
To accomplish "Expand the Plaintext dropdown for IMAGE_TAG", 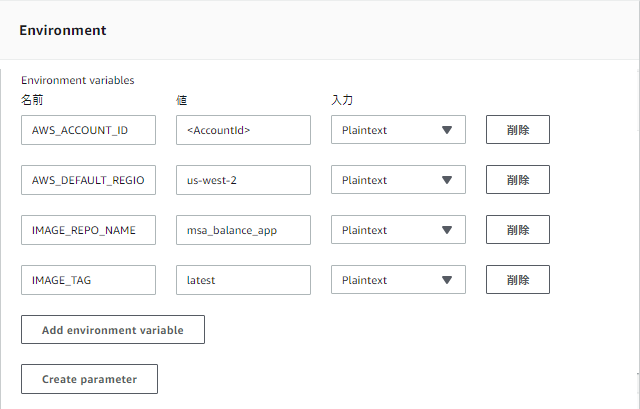I will 398,280.
